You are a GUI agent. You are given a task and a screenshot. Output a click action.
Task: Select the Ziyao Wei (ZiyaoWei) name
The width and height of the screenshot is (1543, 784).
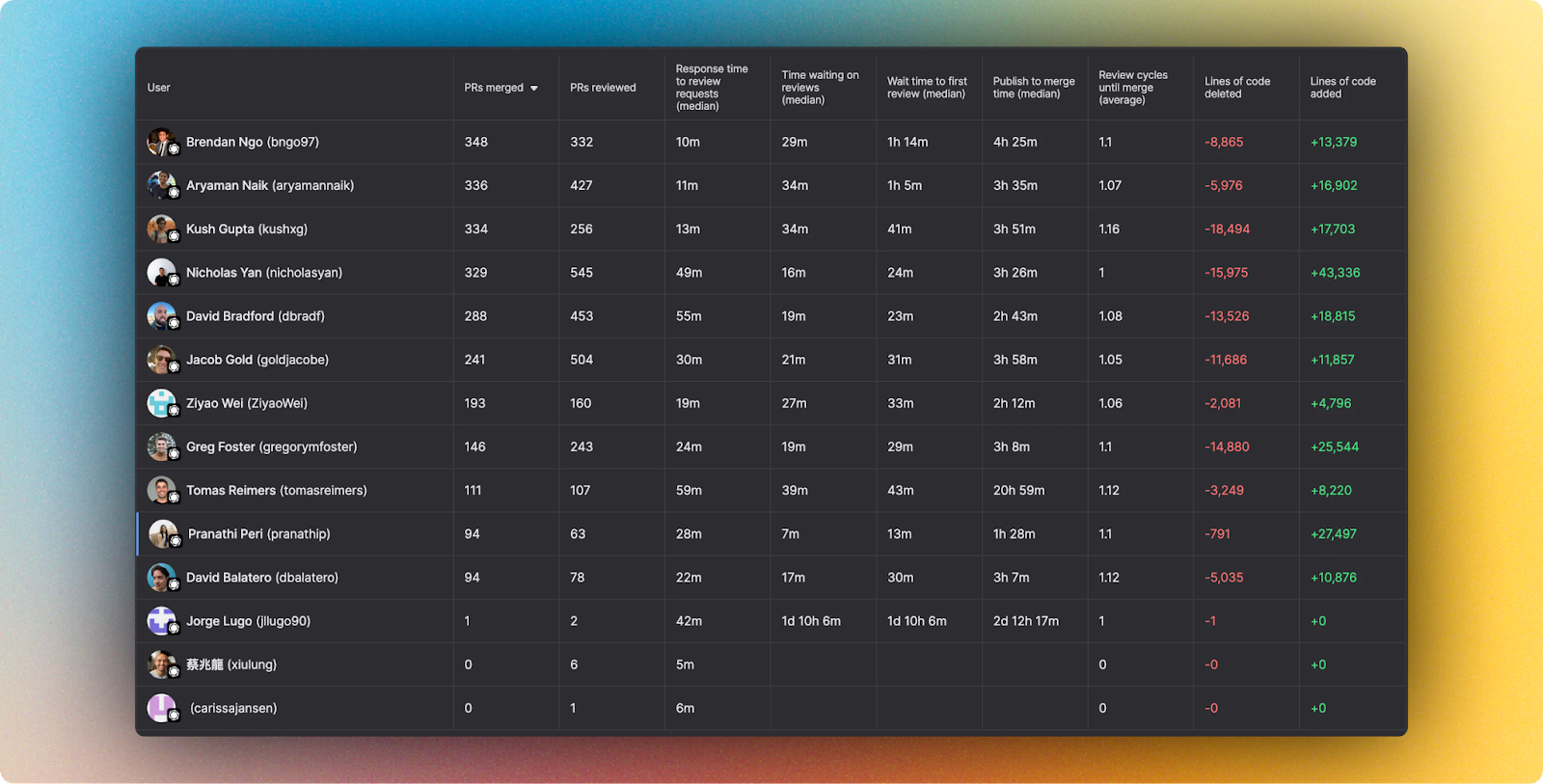tap(247, 403)
